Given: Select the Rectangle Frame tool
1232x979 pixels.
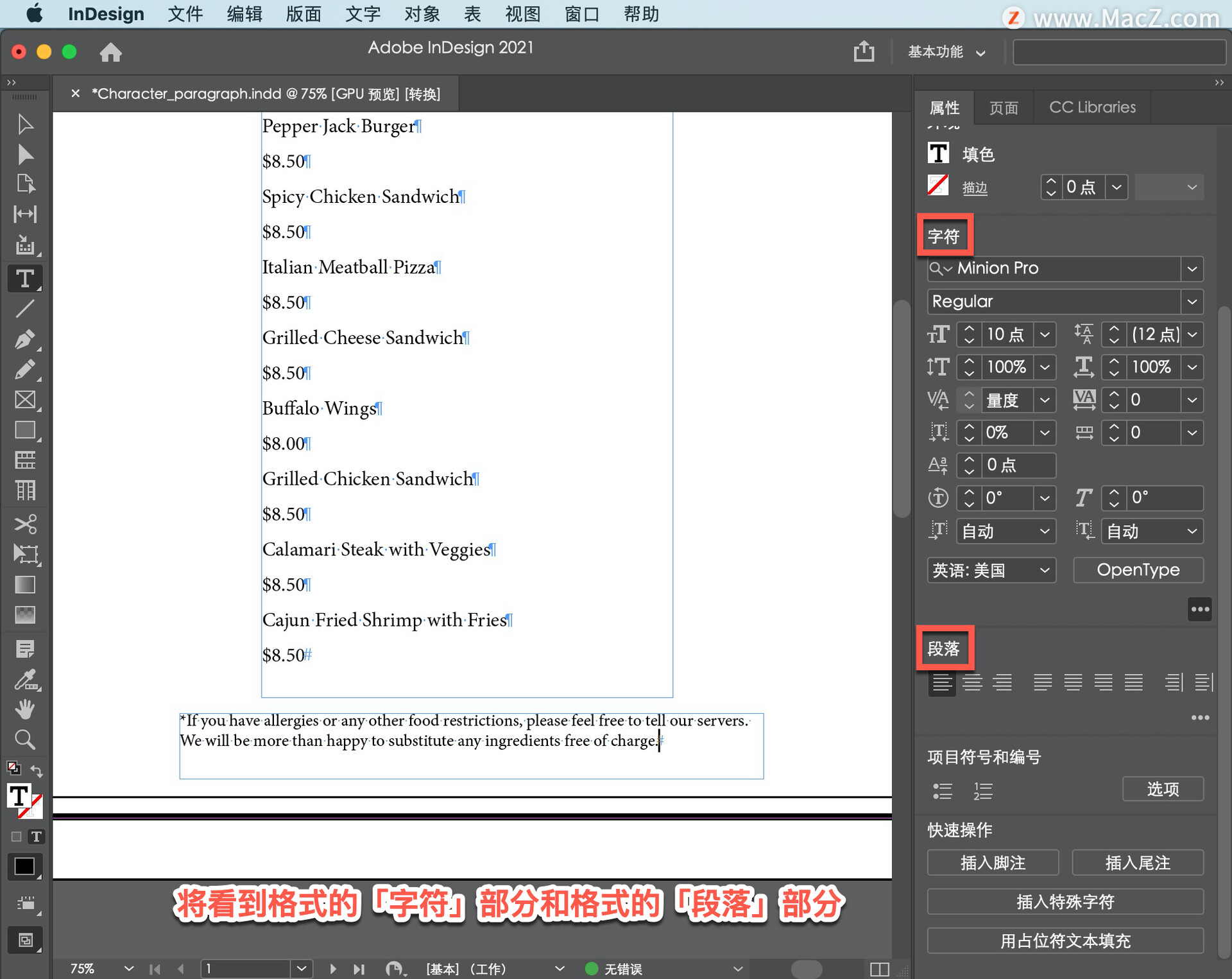Looking at the screenshot, I should click(25, 400).
